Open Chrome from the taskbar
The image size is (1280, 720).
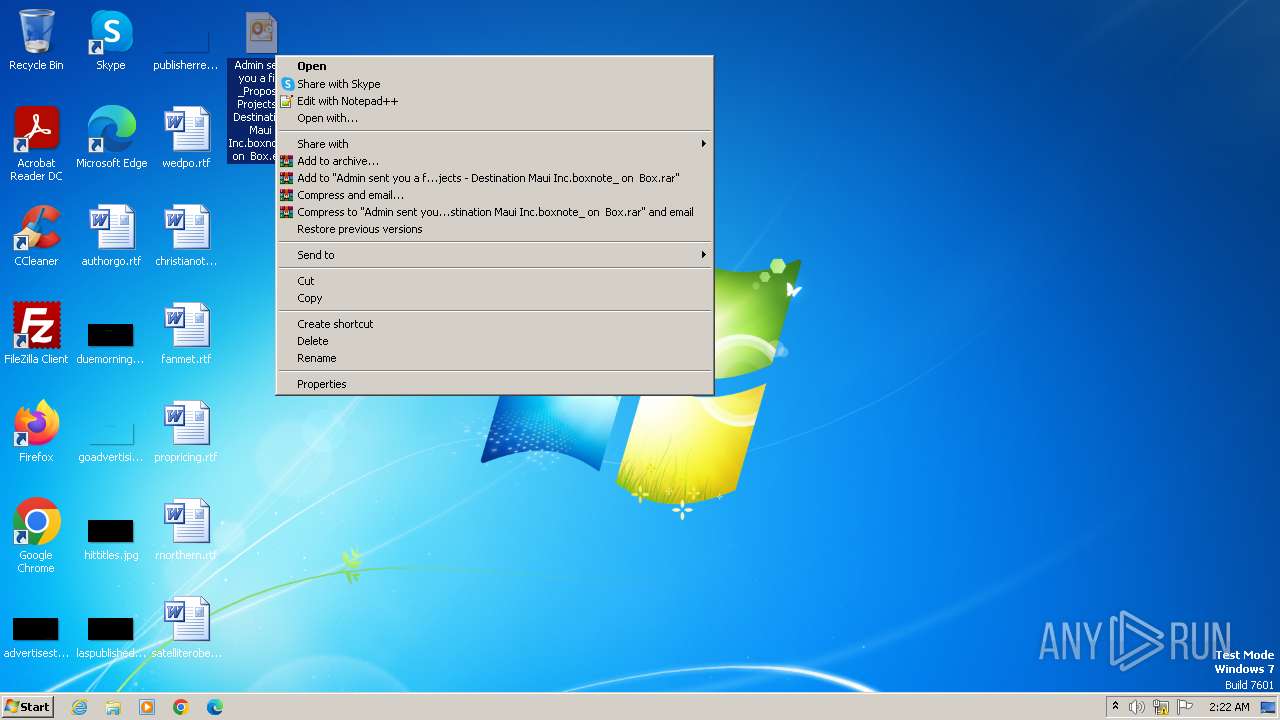(181, 707)
